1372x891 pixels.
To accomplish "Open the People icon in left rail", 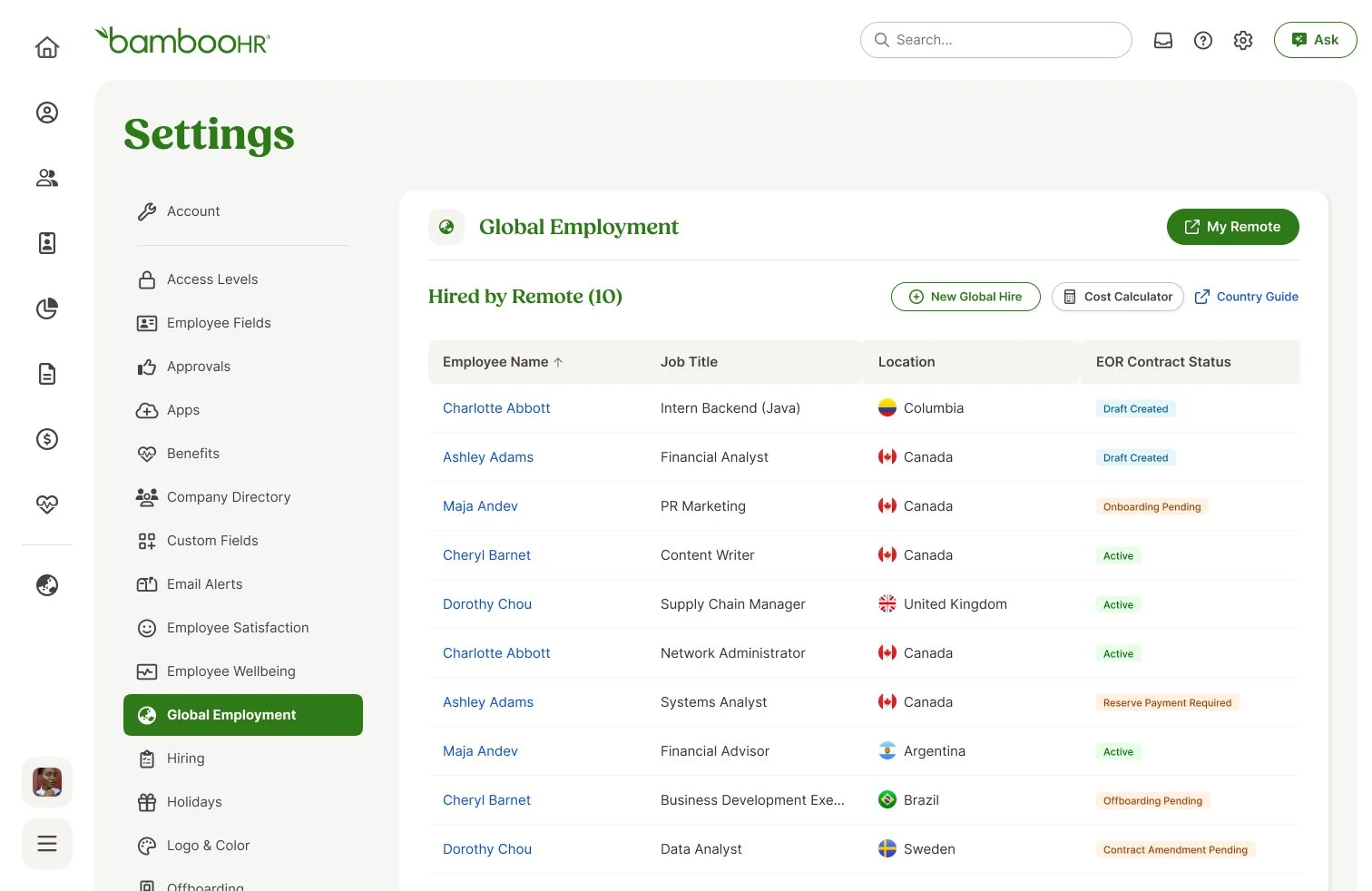I will point(47,178).
